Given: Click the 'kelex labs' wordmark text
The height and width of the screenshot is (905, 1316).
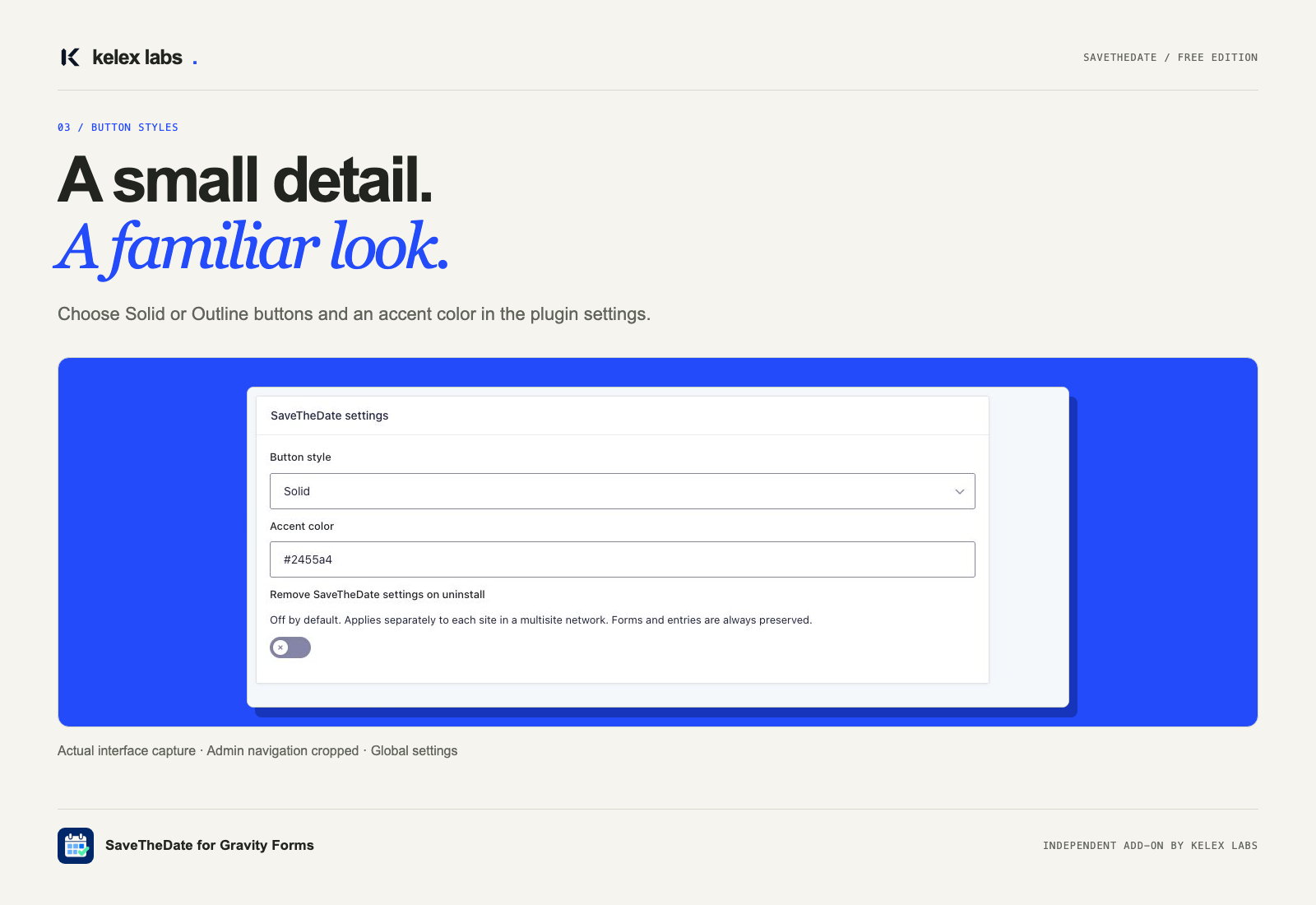Looking at the screenshot, I should pos(137,58).
